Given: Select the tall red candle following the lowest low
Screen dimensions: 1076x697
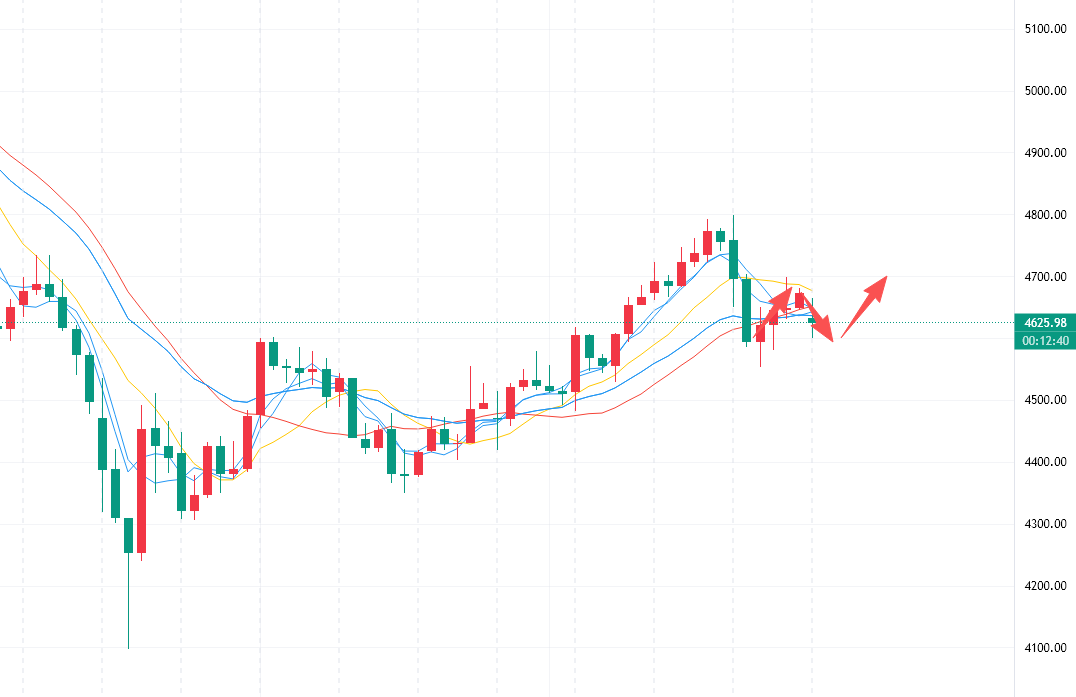Looking at the screenshot, I should [x=141, y=490].
